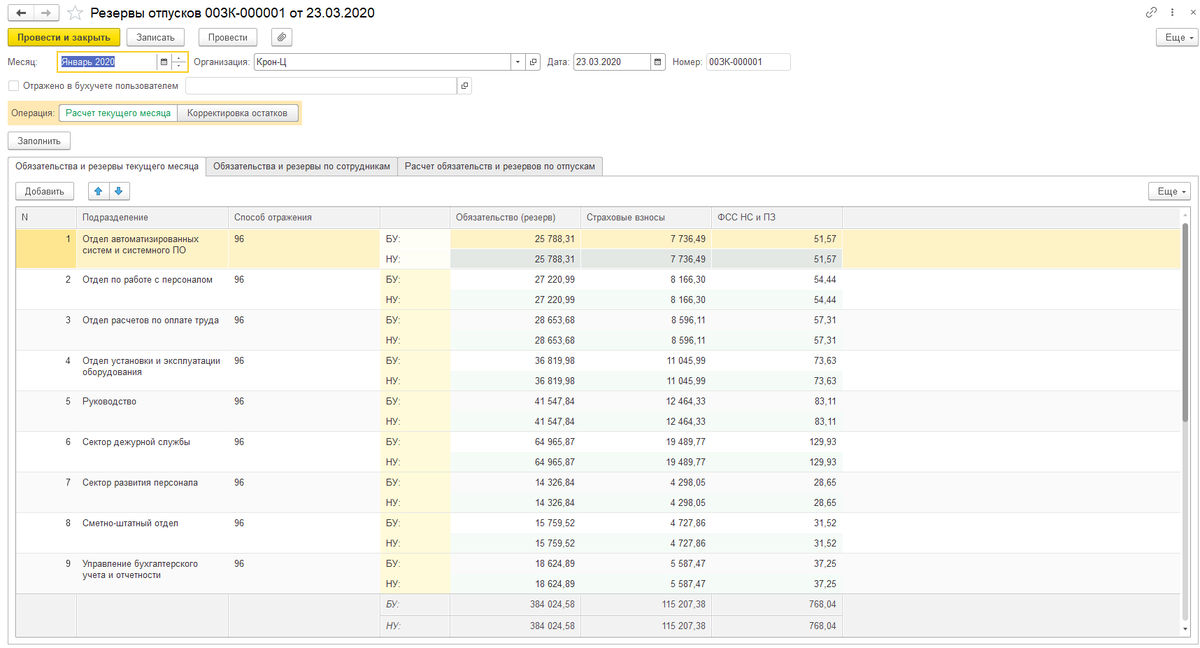Switch operation to Корректировка остатков
This screenshot has width=1200, height=648.
coord(237,113)
